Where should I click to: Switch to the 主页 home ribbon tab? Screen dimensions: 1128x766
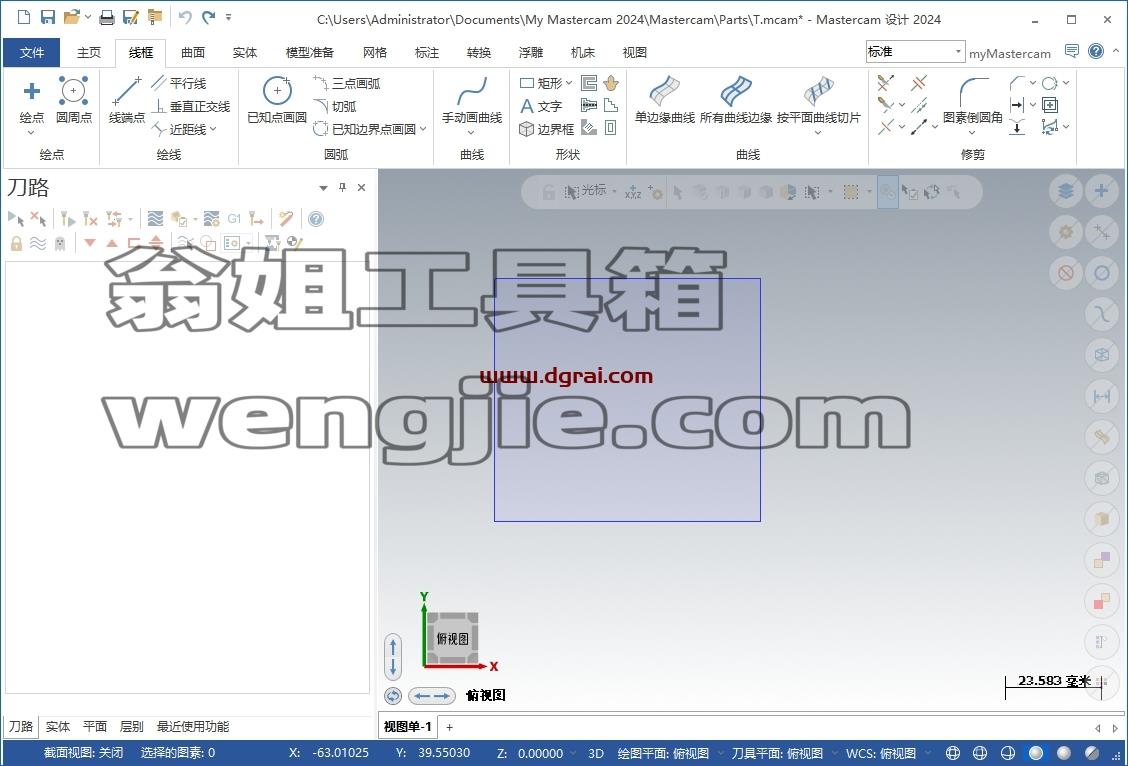coord(89,53)
